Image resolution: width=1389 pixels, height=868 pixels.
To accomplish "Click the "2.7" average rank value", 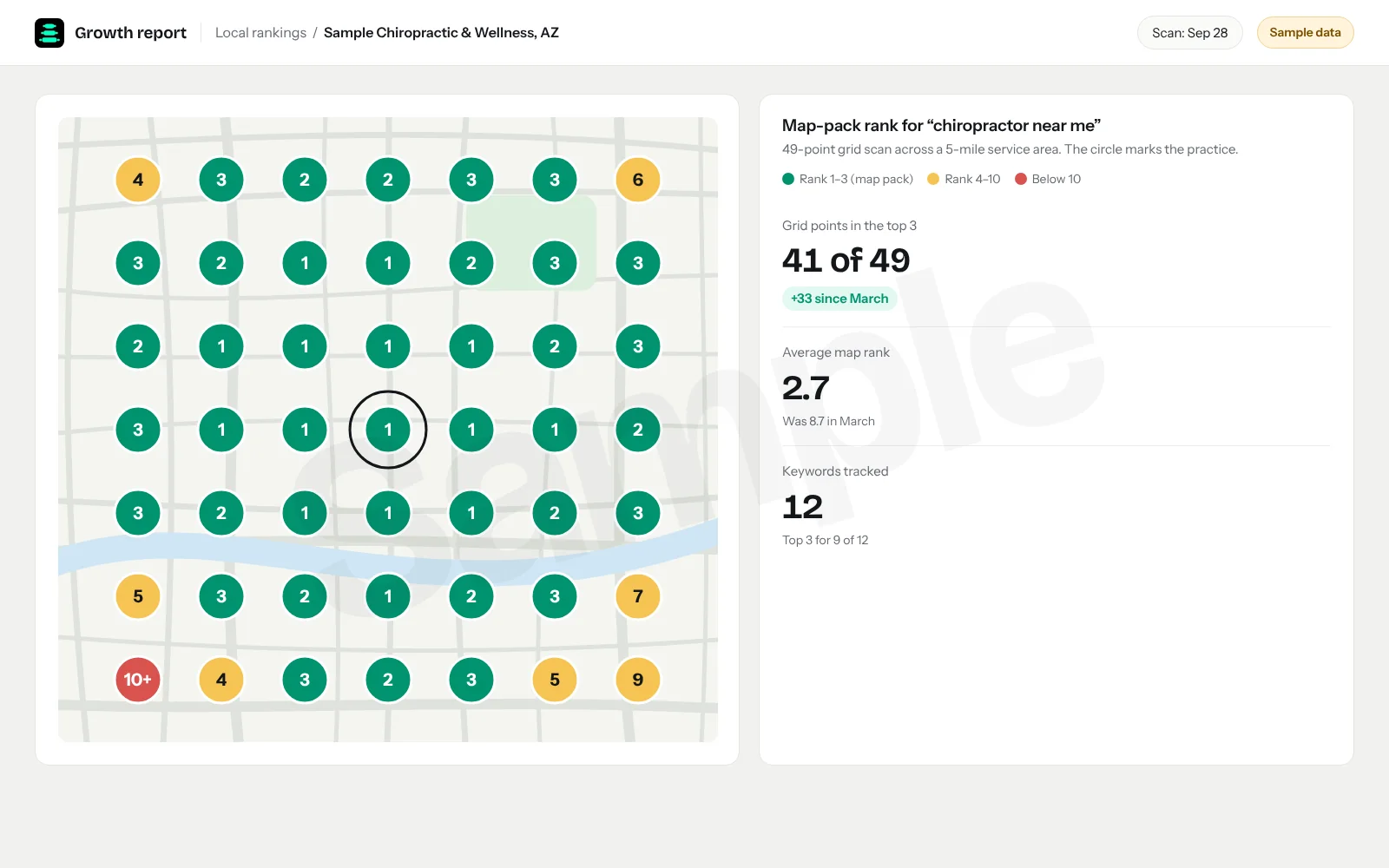I will (806, 388).
